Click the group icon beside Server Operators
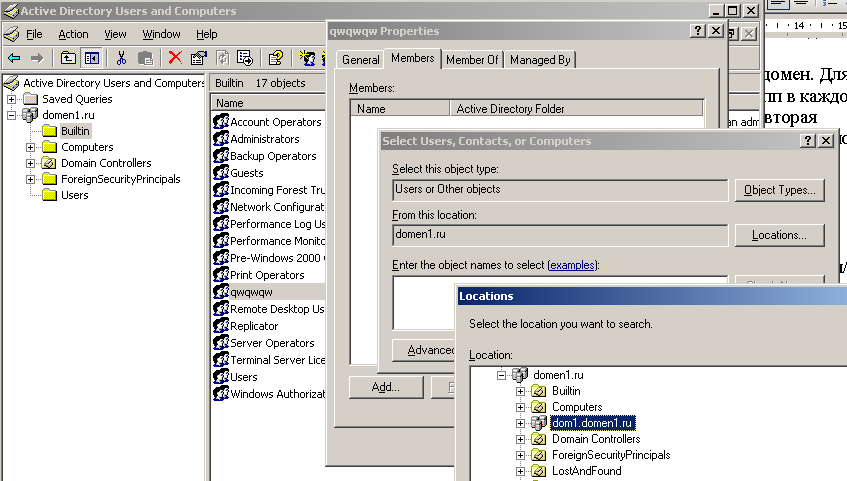The width and height of the screenshot is (847, 481). tap(221, 343)
